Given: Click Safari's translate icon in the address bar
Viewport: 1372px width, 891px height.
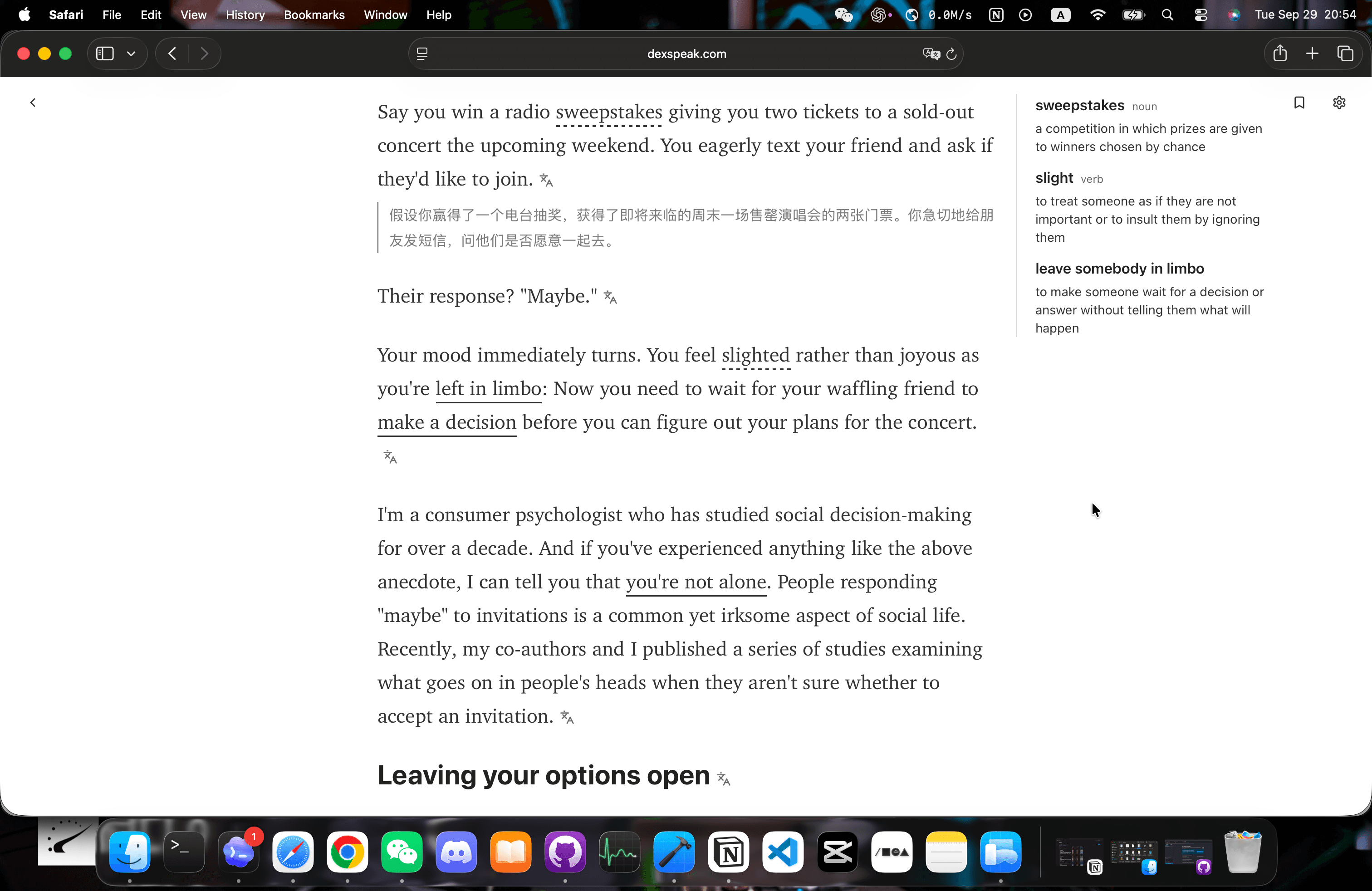Looking at the screenshot, I should (931, 54).
